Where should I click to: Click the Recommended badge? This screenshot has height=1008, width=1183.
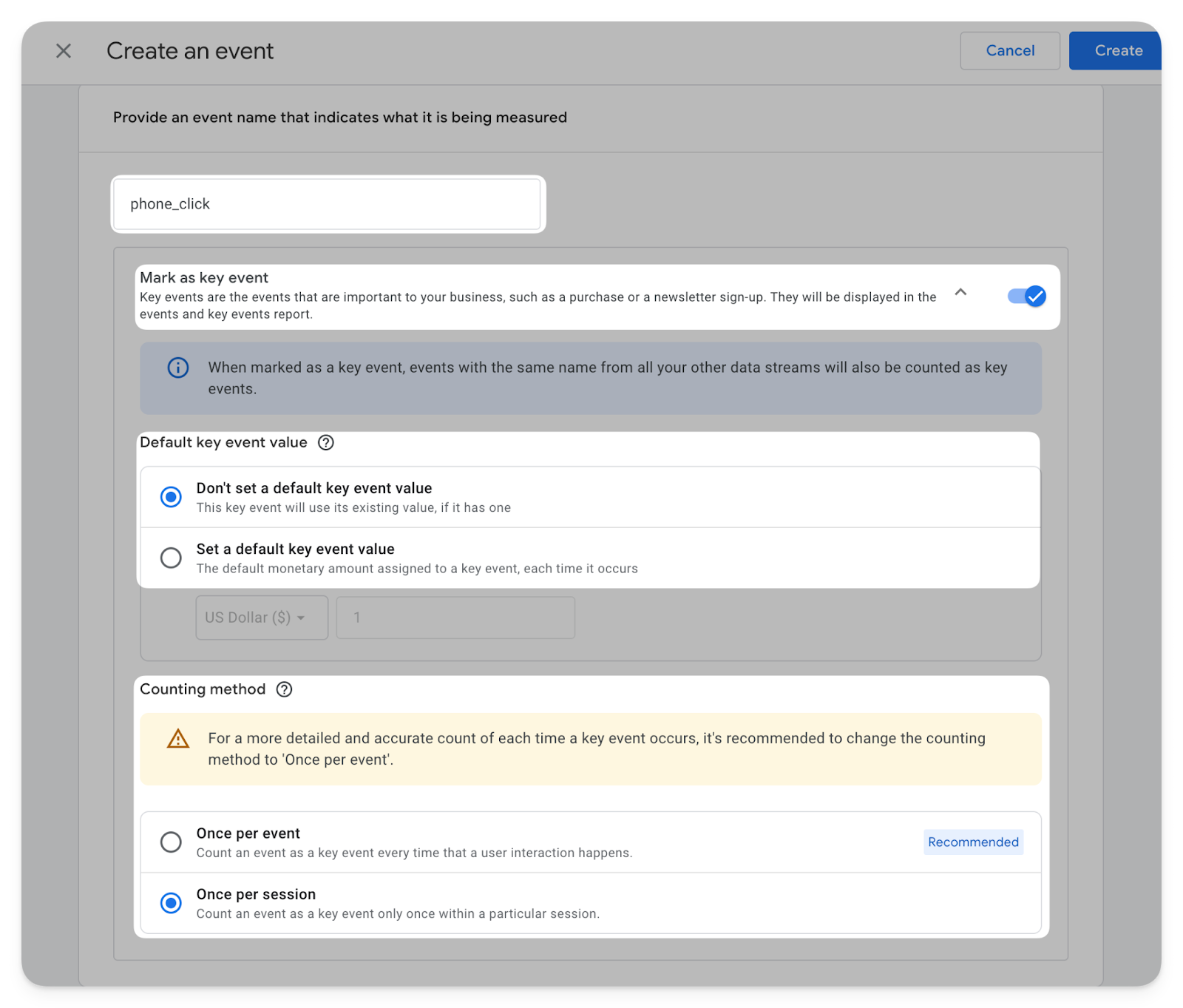pos(973,842)
